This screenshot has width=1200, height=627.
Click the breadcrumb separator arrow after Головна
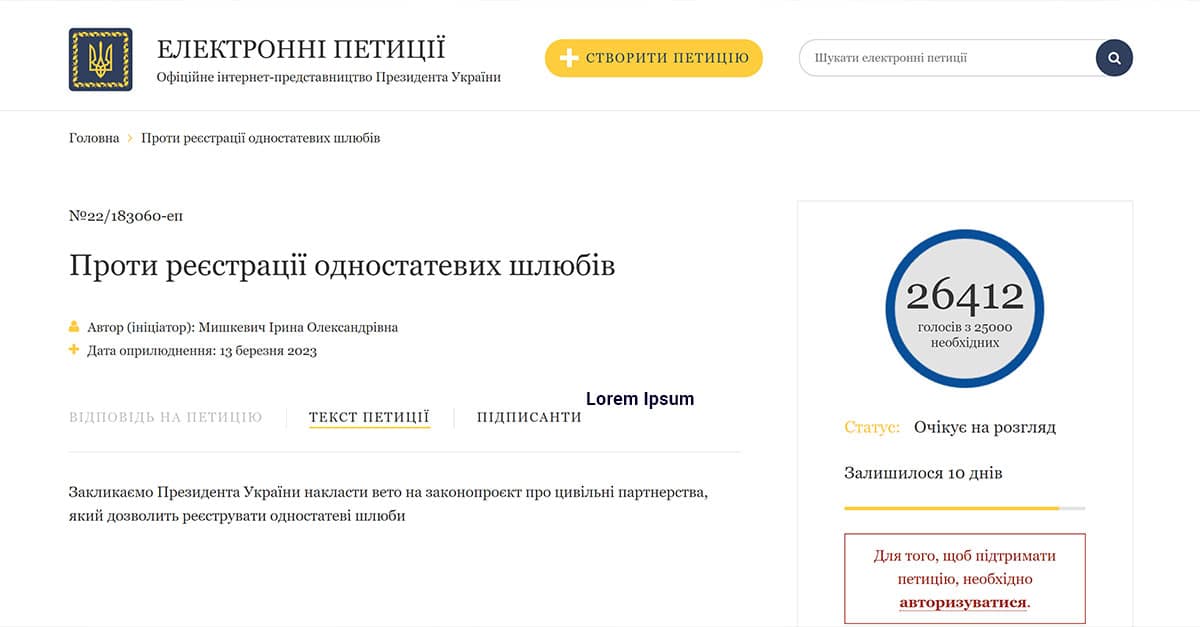[x=128, y=138]
